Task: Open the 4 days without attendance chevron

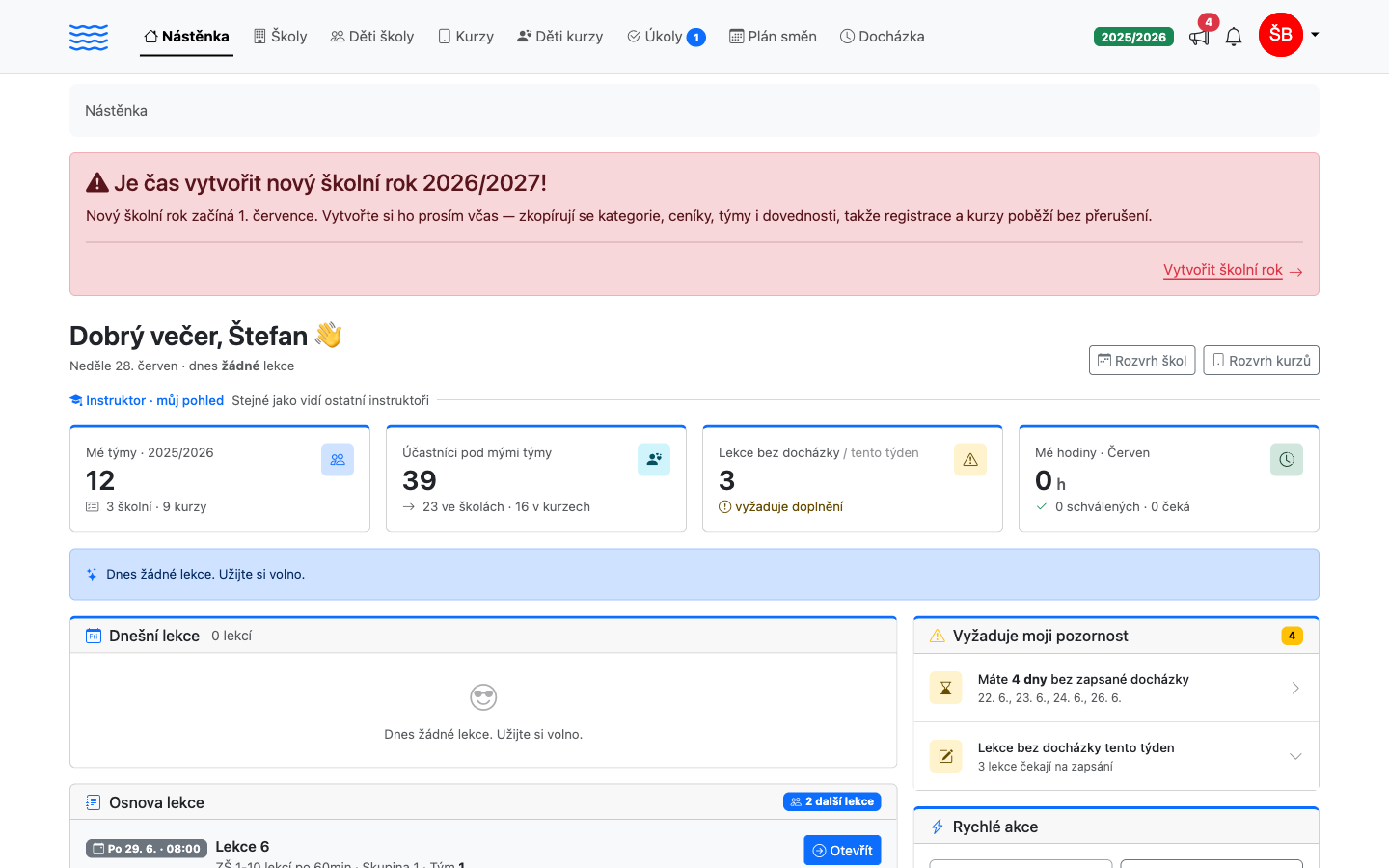Action: pyautogui.click(x=1295, y=688)
